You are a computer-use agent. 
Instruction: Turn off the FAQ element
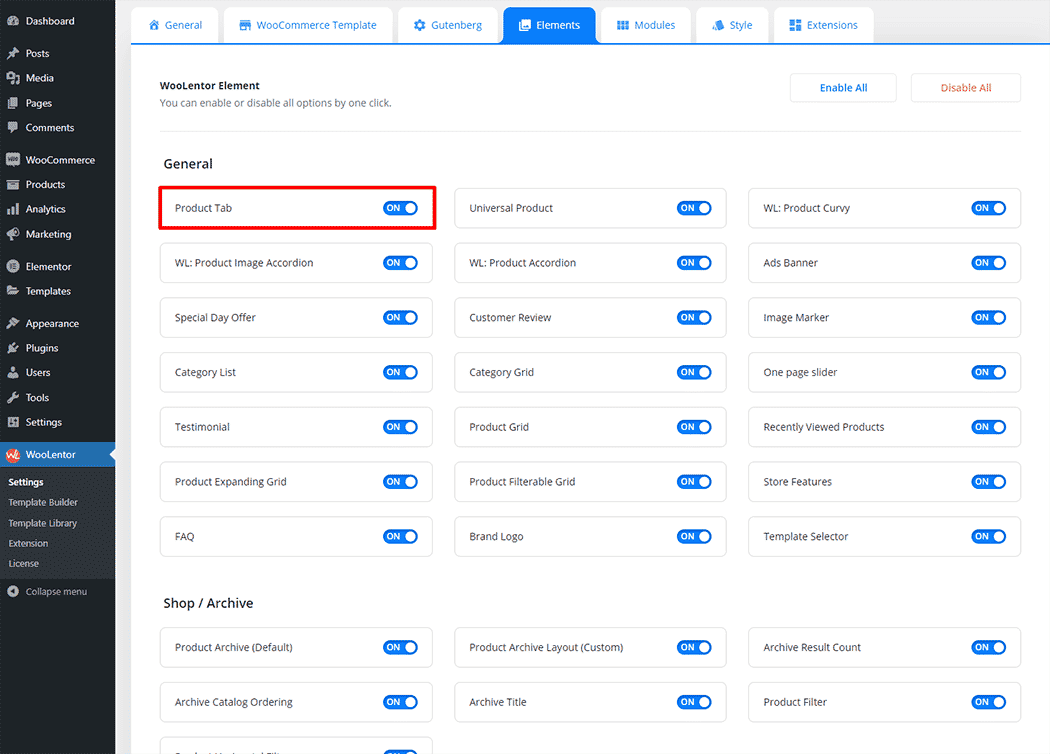pos(400,536)
